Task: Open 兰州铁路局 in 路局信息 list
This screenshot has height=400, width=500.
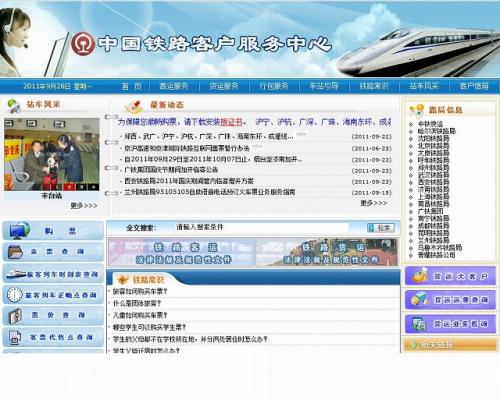Action: point(434,240)
